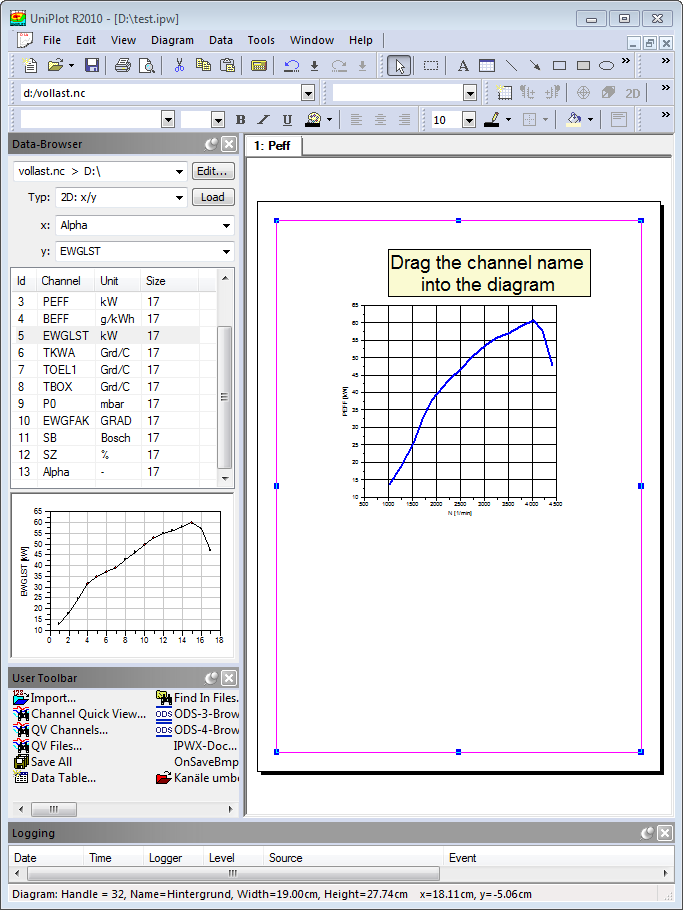Select the Text tool 'A' icon
The image size is (683, 910).
463,66
